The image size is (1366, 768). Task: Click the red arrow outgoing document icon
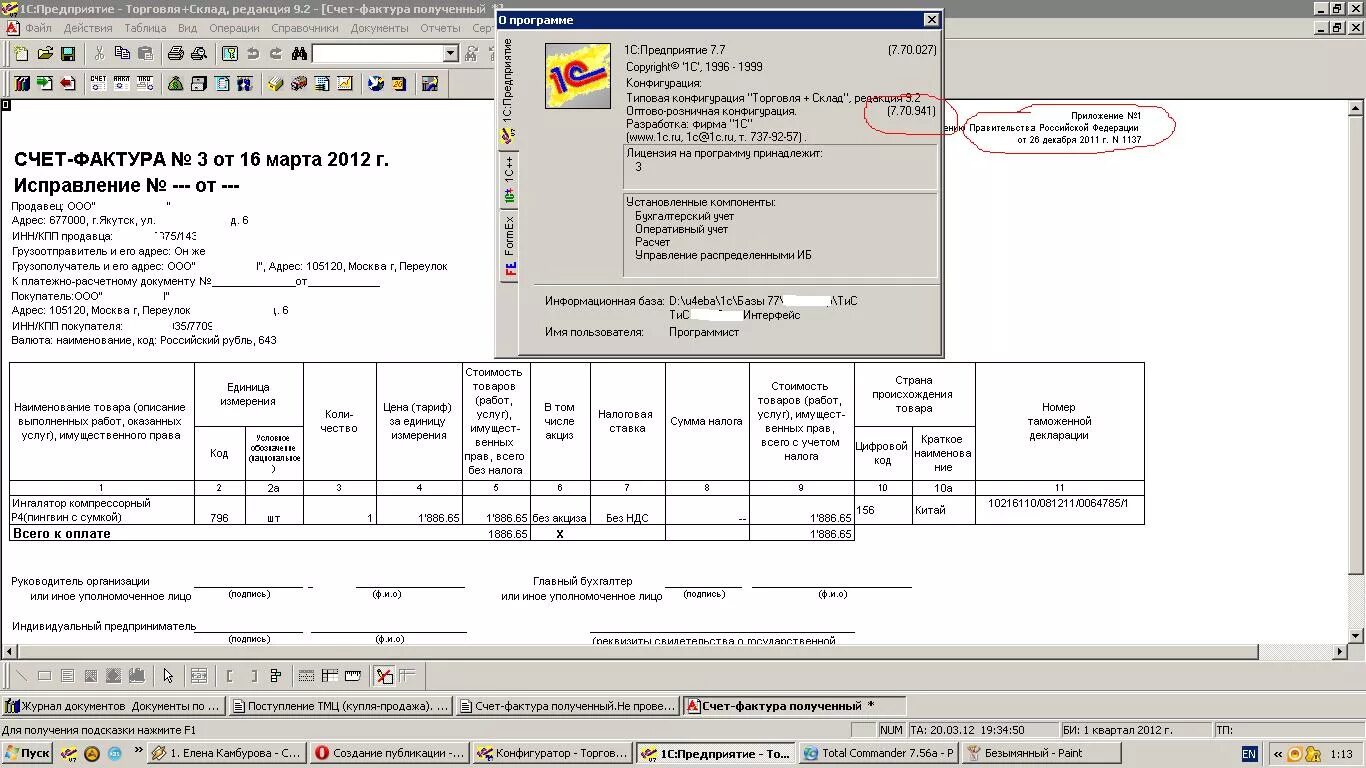point(68,84)
